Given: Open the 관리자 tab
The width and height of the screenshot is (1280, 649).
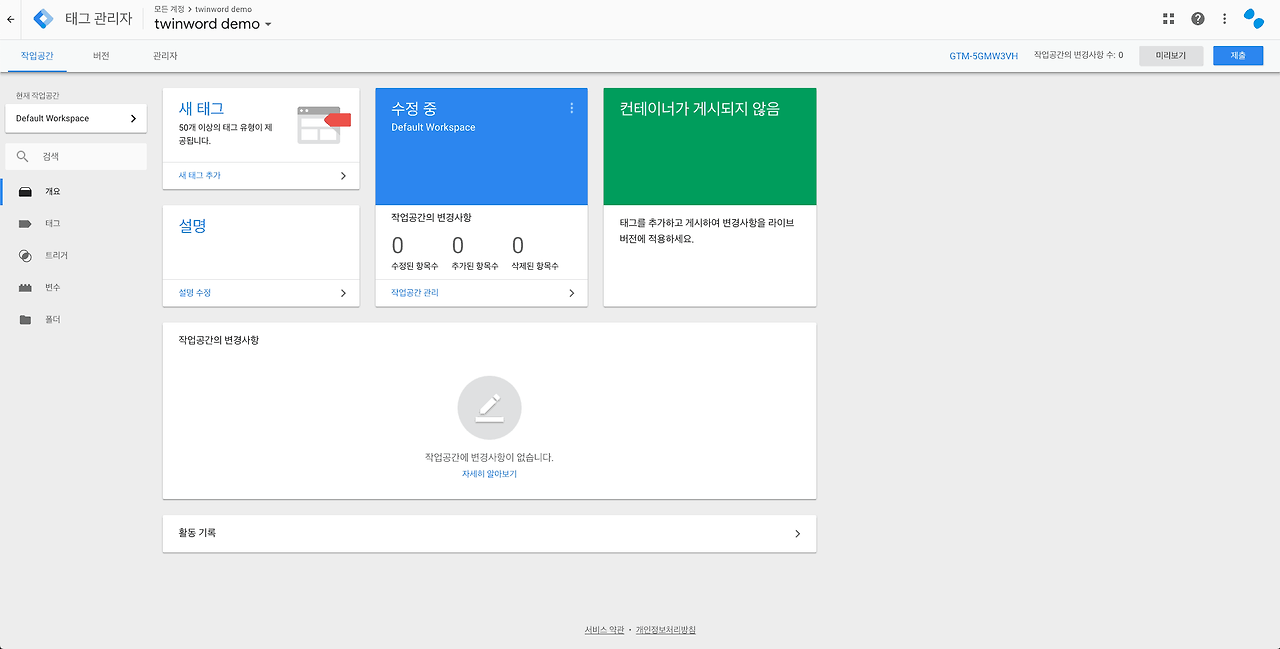Looking at the screenshot, I should pyautogui.click(x=165, y=57).
